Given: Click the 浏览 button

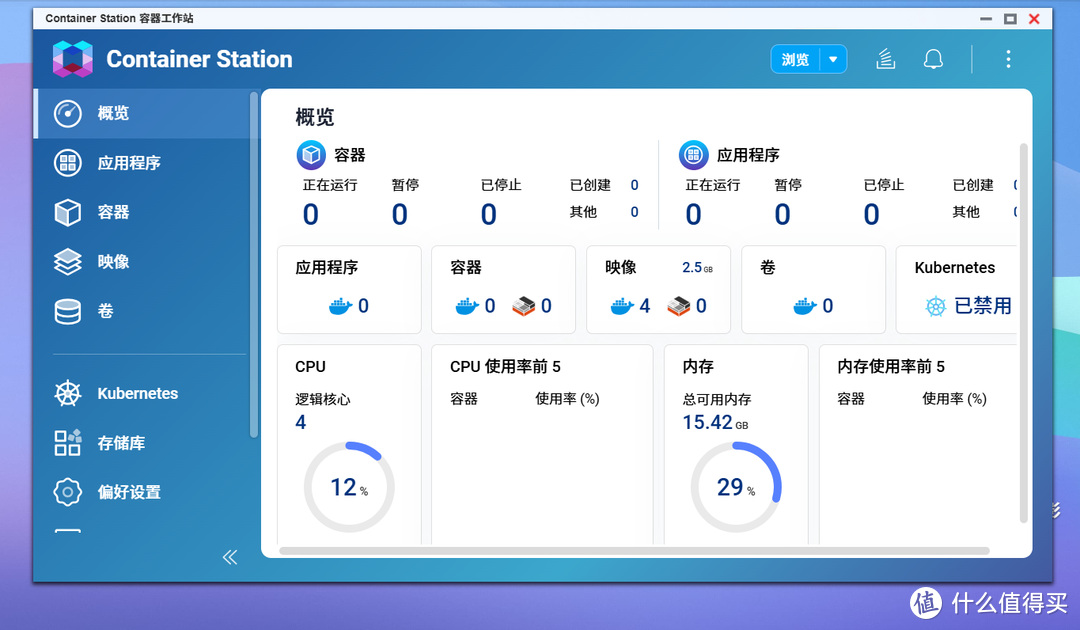Looking at the screenshot, I should tap(794, 58).
